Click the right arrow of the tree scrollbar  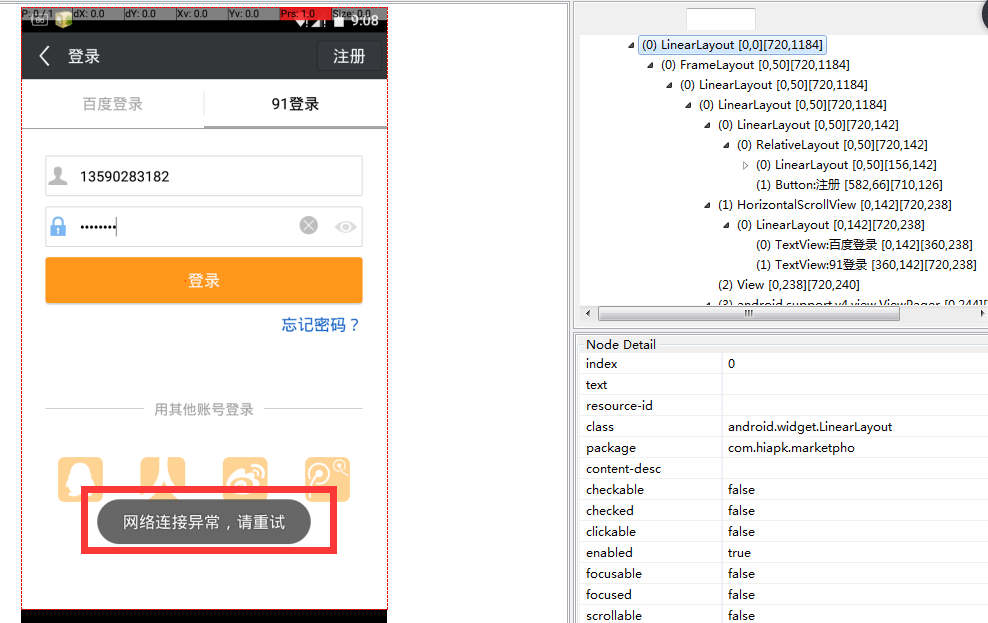(982, 313)
